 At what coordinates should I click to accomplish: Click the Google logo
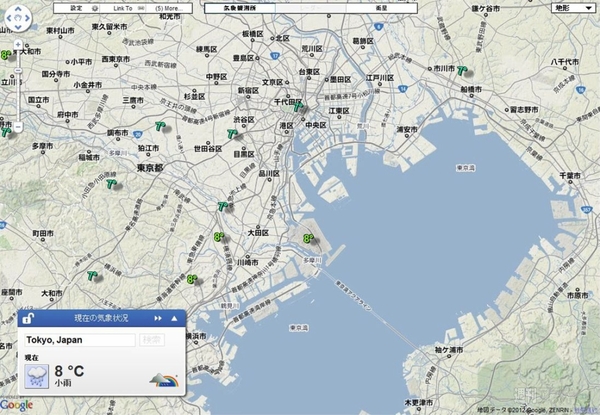click(16, 405)
